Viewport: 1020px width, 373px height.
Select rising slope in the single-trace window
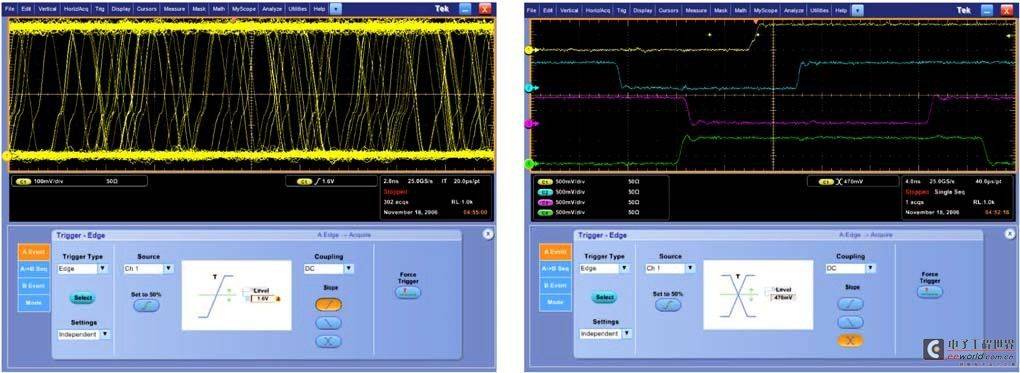(329, 304)
